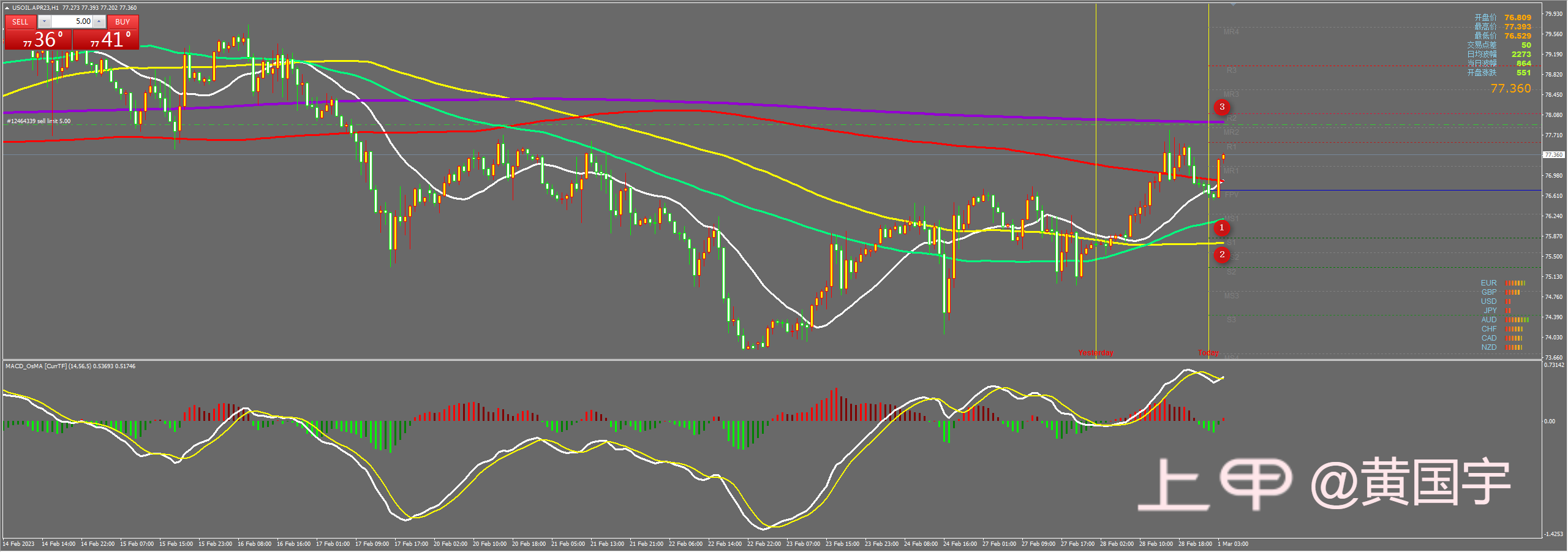Click the AUD currency strength row
The width and height of the screenshot is (1568, 552).
(1505, 320)
